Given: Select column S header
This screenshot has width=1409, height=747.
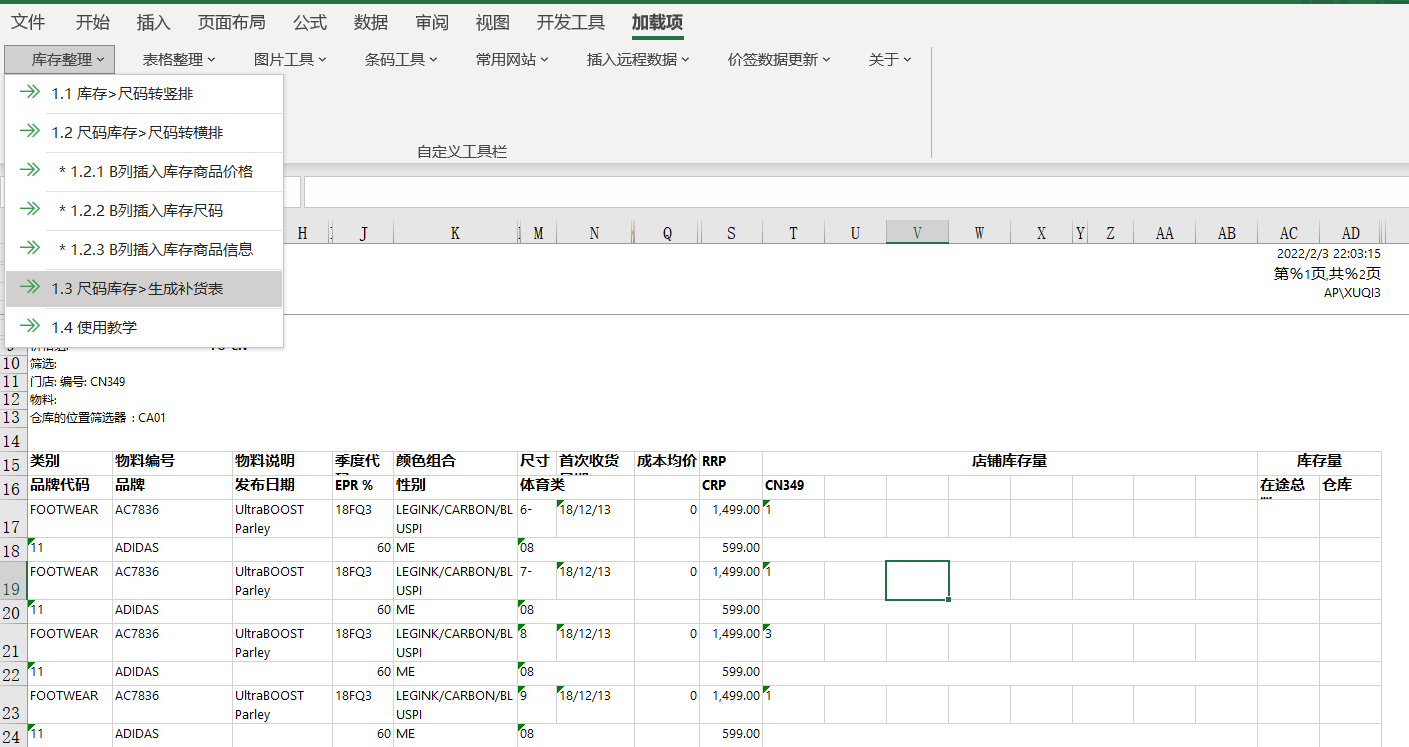Looking at the screenshot, I should point(731,232).
